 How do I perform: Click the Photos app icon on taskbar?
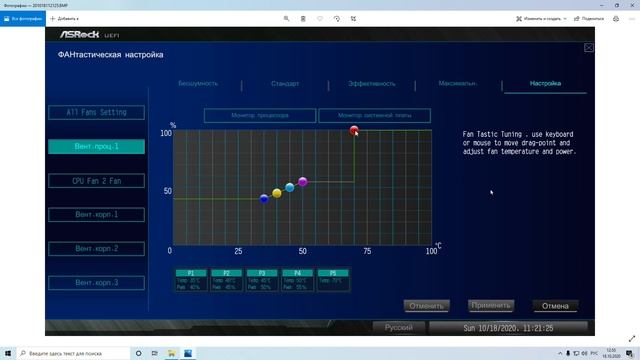(x=188, y=353)
